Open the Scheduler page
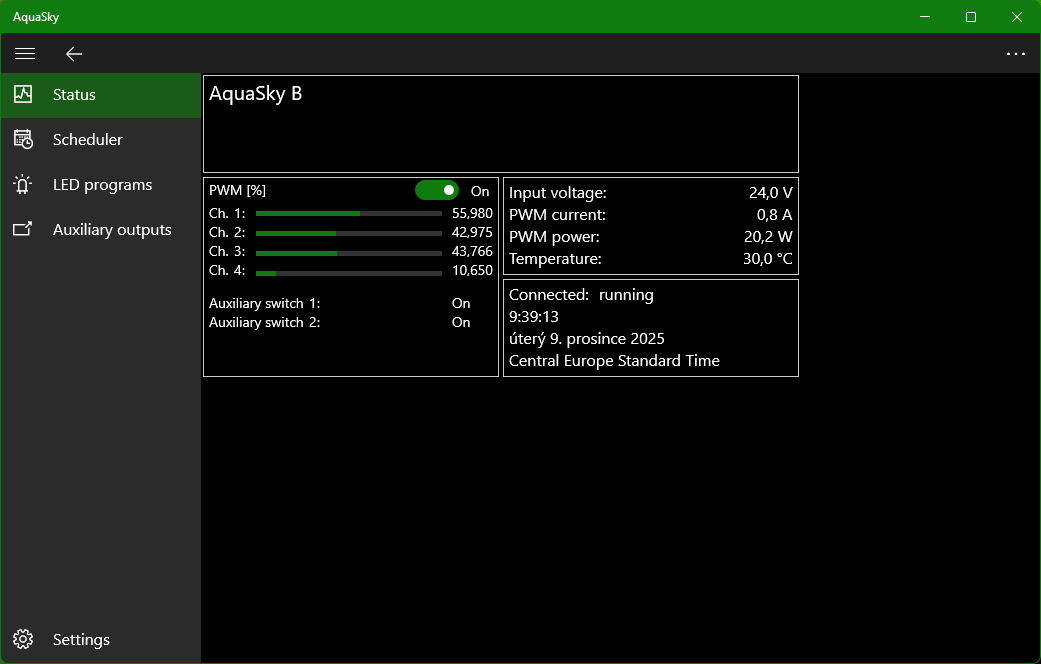Screen dimensions: 1041x664 (88, 140)
